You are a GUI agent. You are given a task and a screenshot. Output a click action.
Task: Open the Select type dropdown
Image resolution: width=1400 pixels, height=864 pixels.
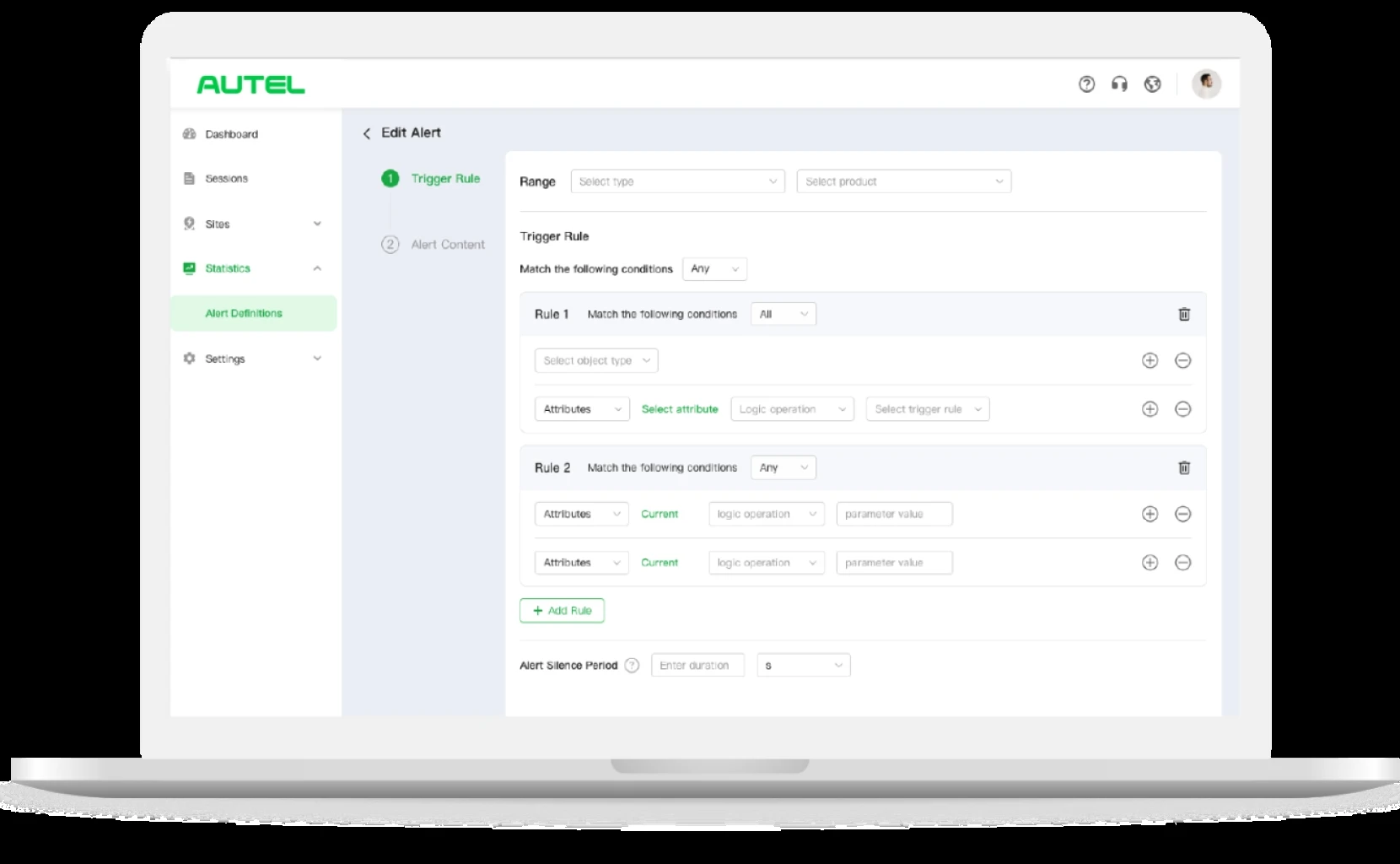tap(677, 181)
